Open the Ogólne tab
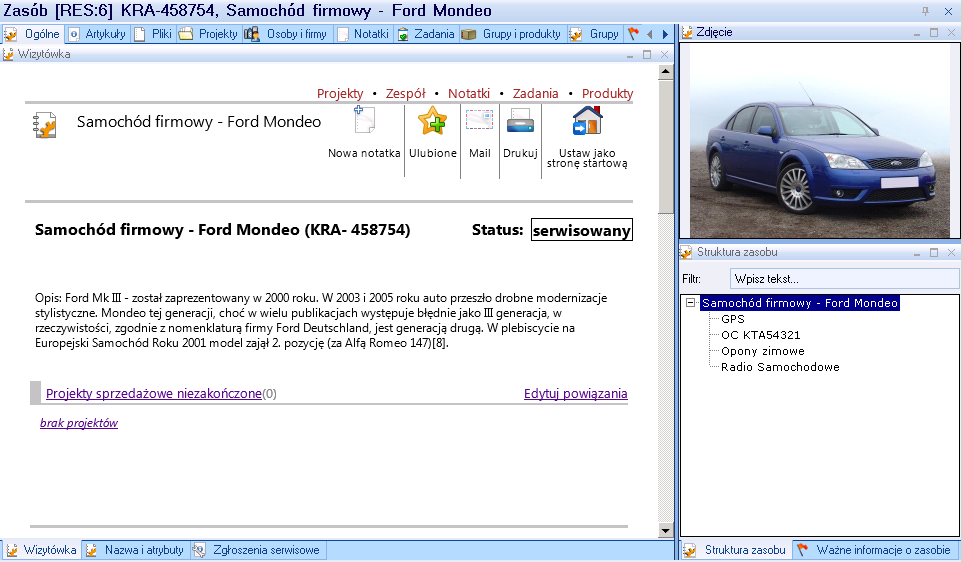The width and height of the screenshot is (963, 562). pyautogui.click(x=32, y=34)
